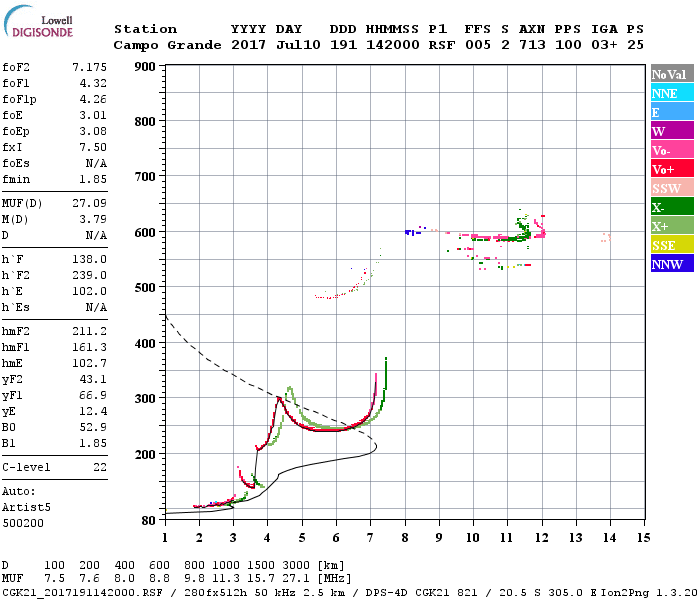Click the year 2017 in header
700x600 pixels.
coord(248,45)
